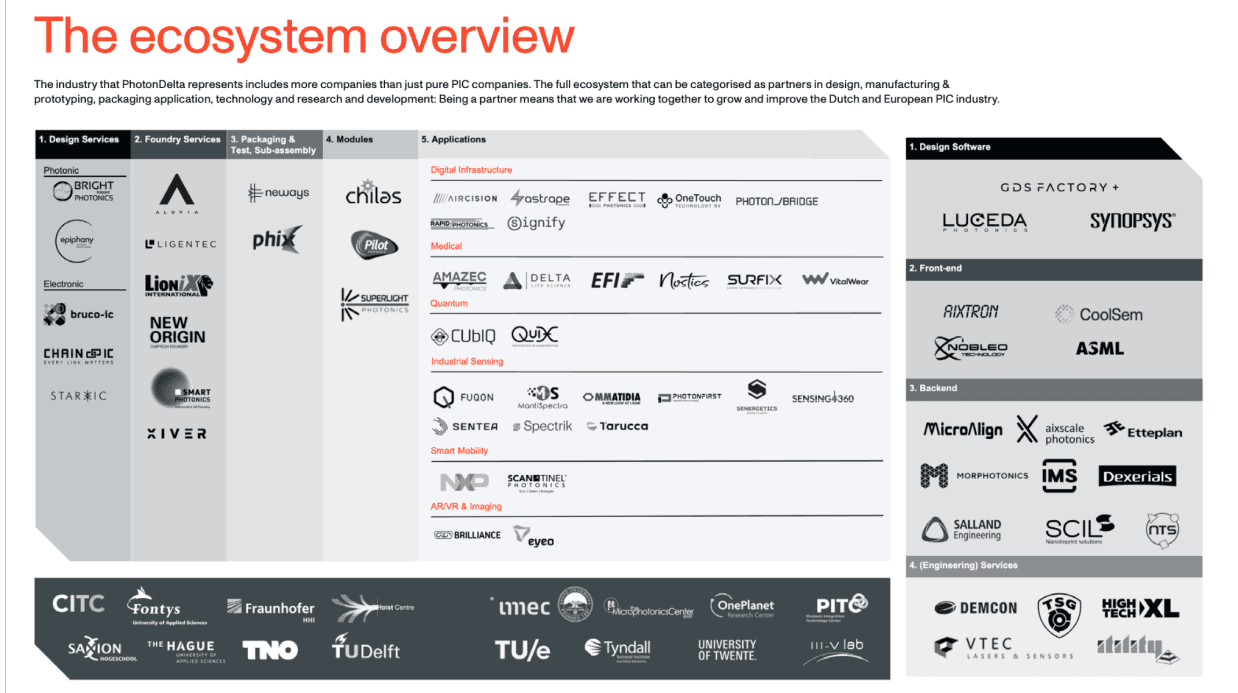Click the 'Digital Infrastructure' section label
The height and width of the screenshot is (693, 1238).
471,171
